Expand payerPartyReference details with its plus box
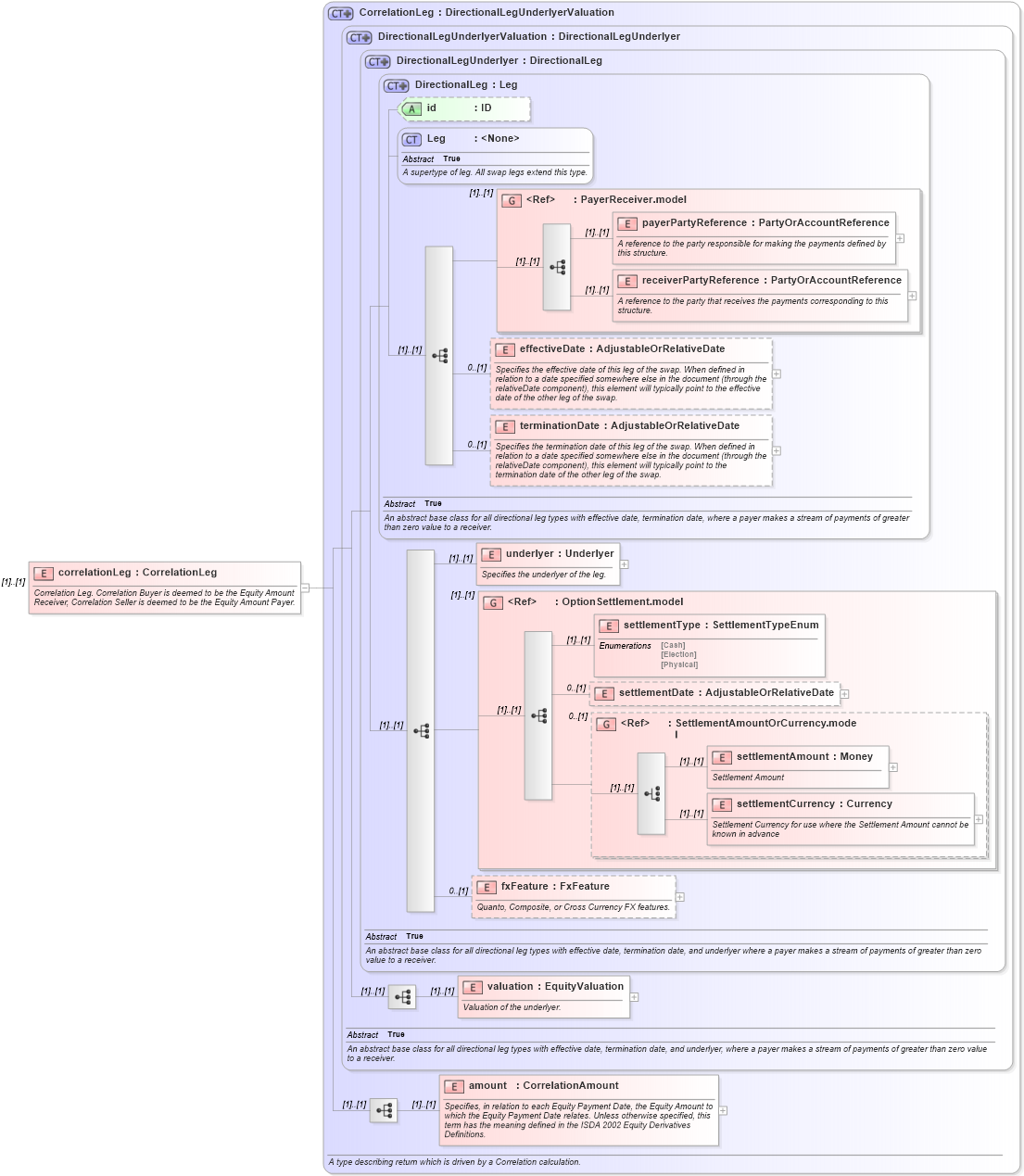The image size is (1024, 1176). (x=899, y=238)
